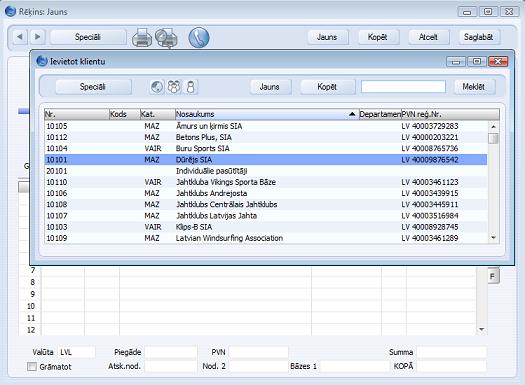Click invoice row number 8
525x385 pixels.
pos(32,282)
